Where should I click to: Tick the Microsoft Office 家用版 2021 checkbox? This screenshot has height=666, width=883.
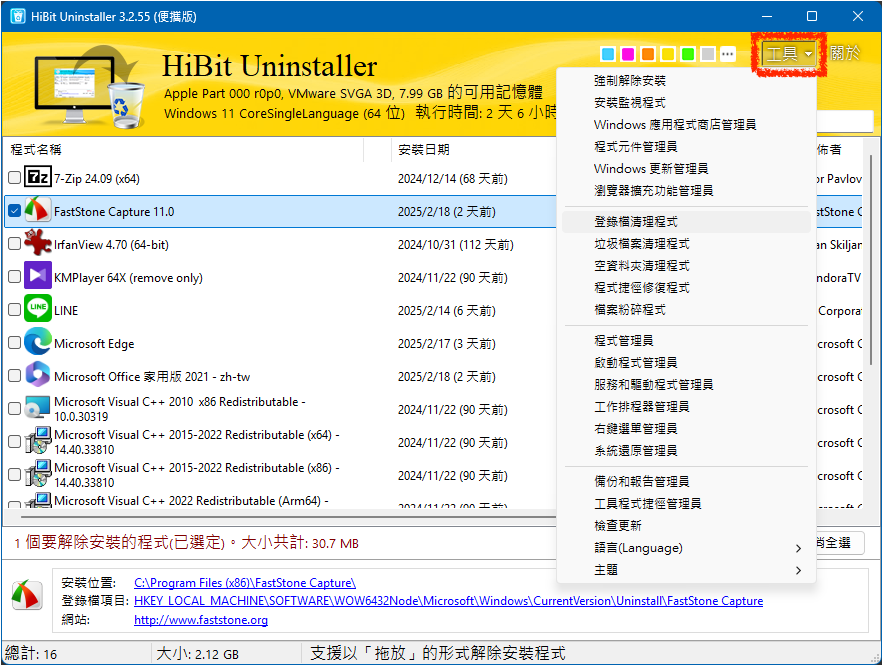pos(15,376)
